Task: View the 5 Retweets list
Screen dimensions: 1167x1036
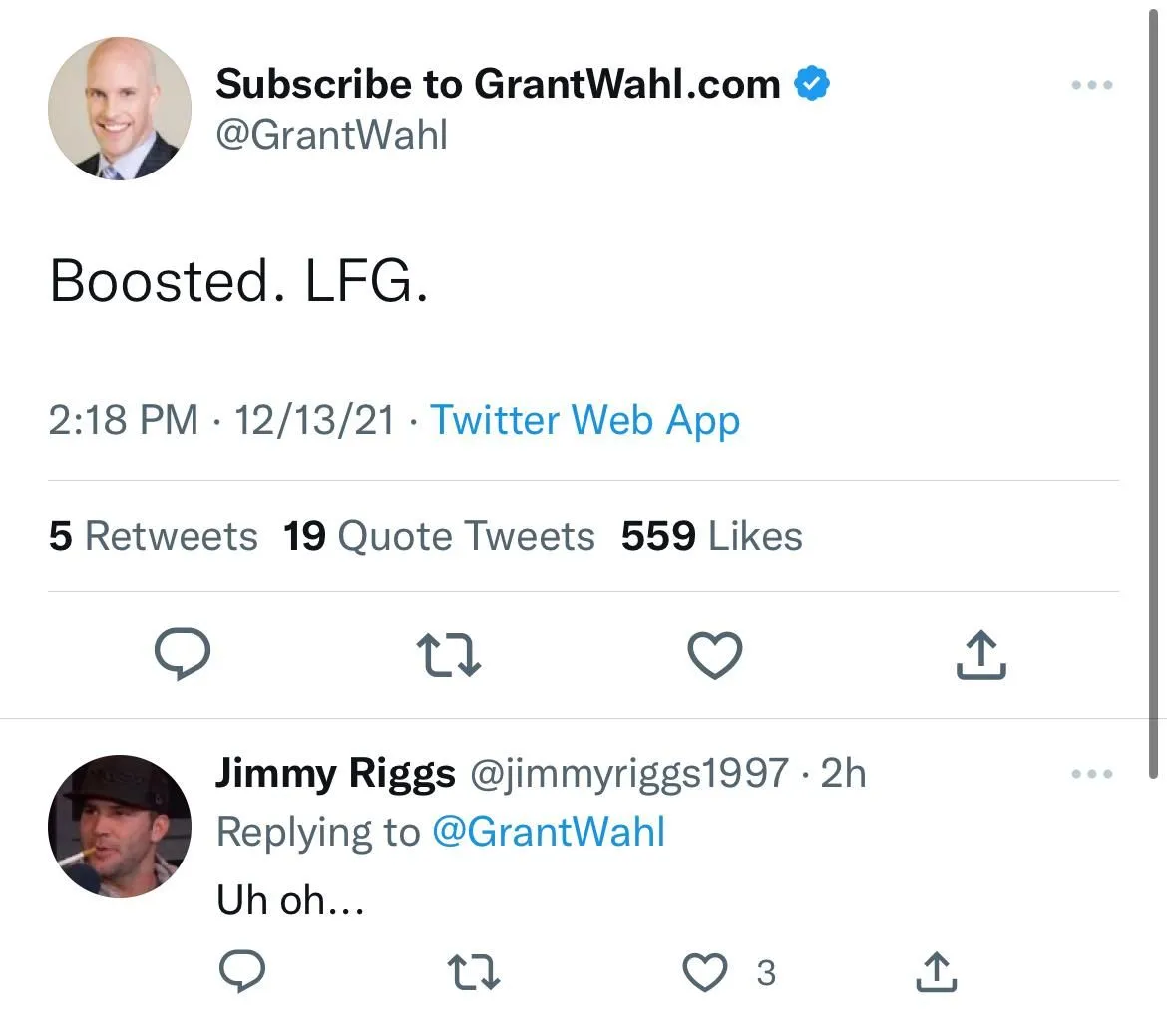Action: (x=153, y=536)
